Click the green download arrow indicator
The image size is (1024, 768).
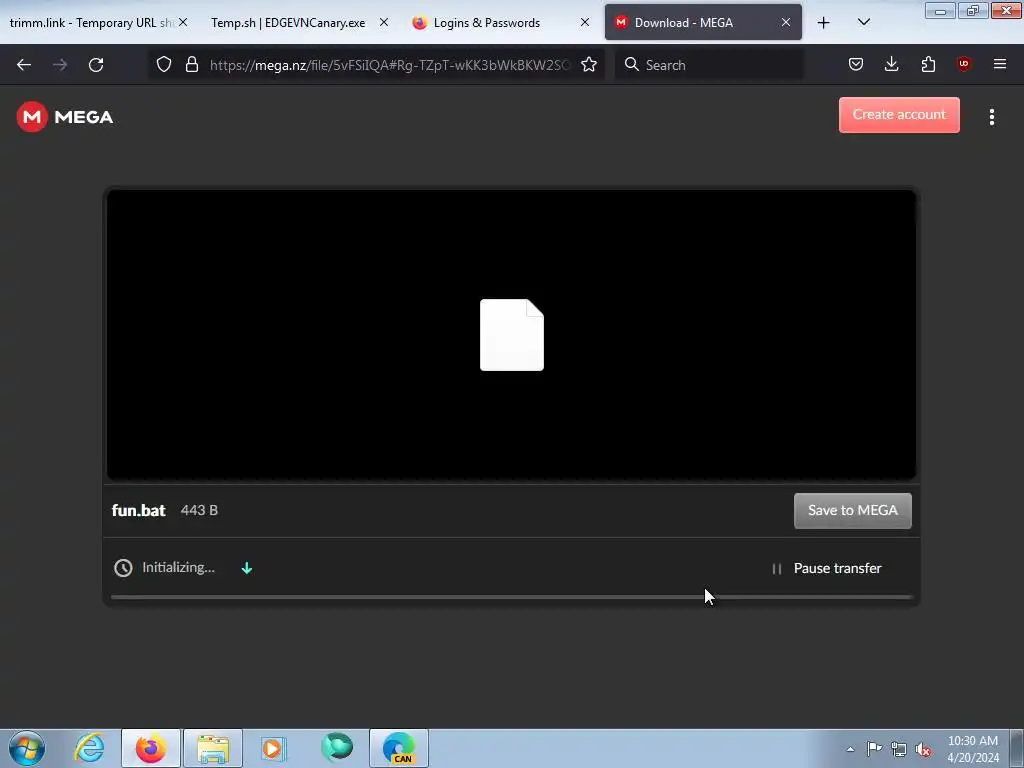[247, 568]
